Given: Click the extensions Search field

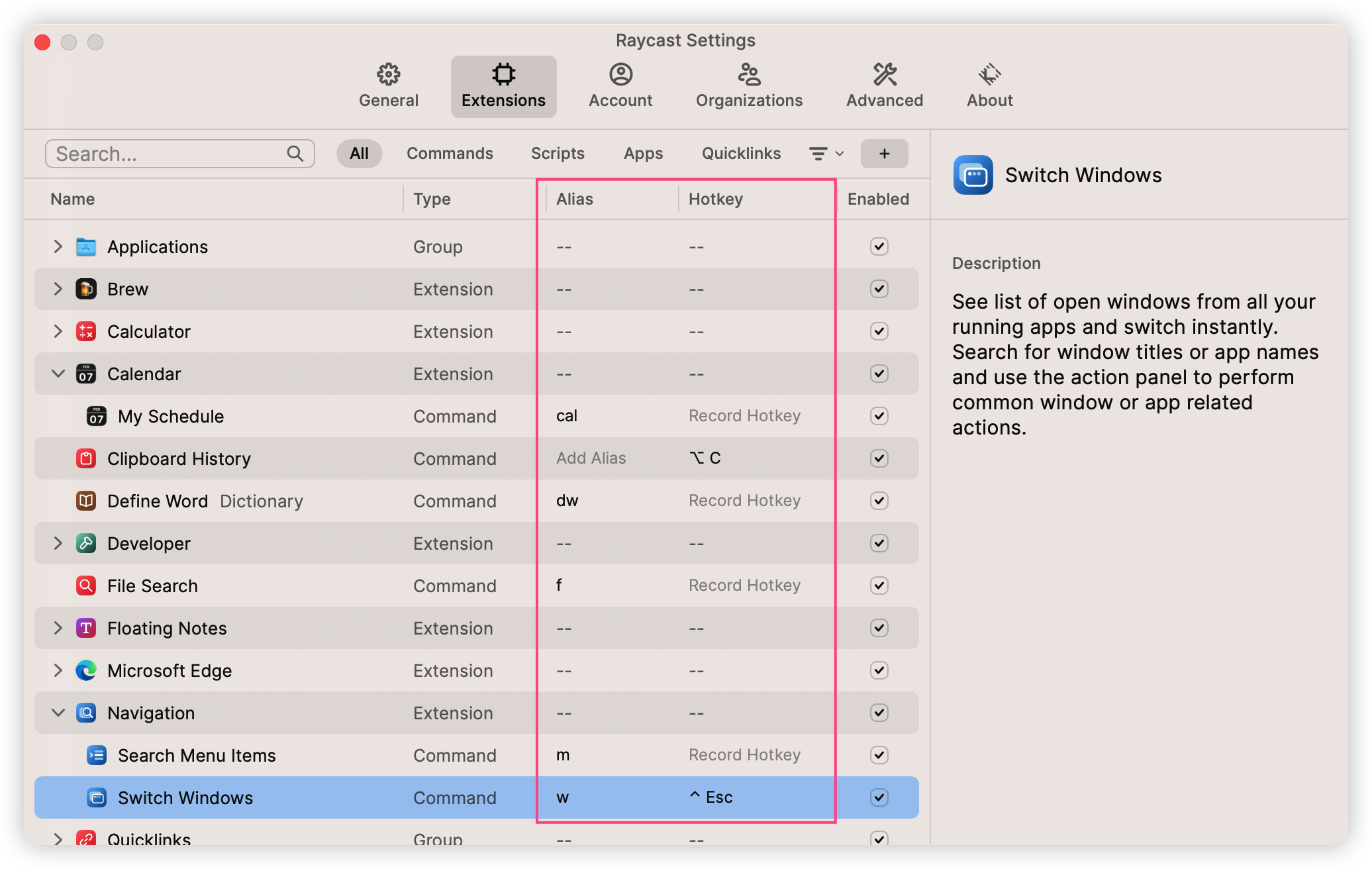Looking at the screenshot, I should [169, 154].
